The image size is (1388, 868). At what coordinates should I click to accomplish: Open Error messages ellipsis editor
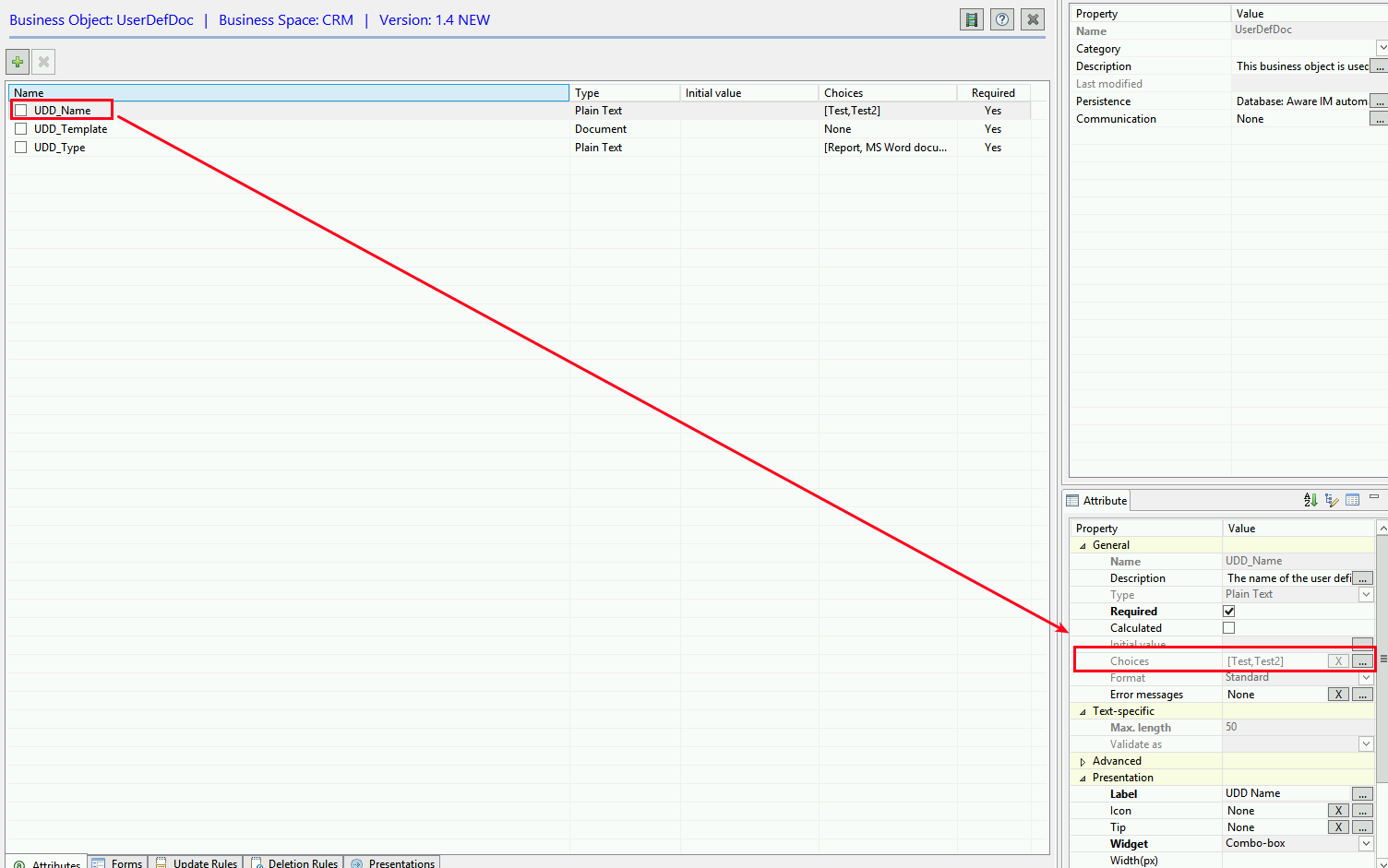[x=1362, y=695]
